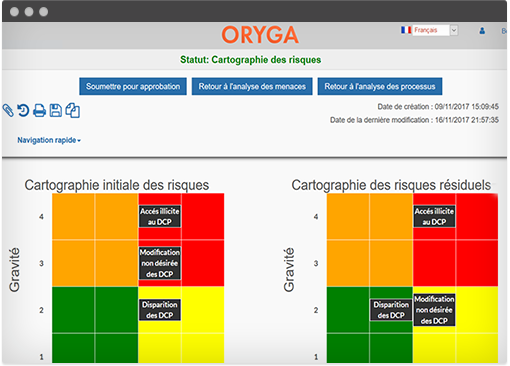Click the Date de création text
Viewport: 510px width, 366px height.
[x=438, y=107]
